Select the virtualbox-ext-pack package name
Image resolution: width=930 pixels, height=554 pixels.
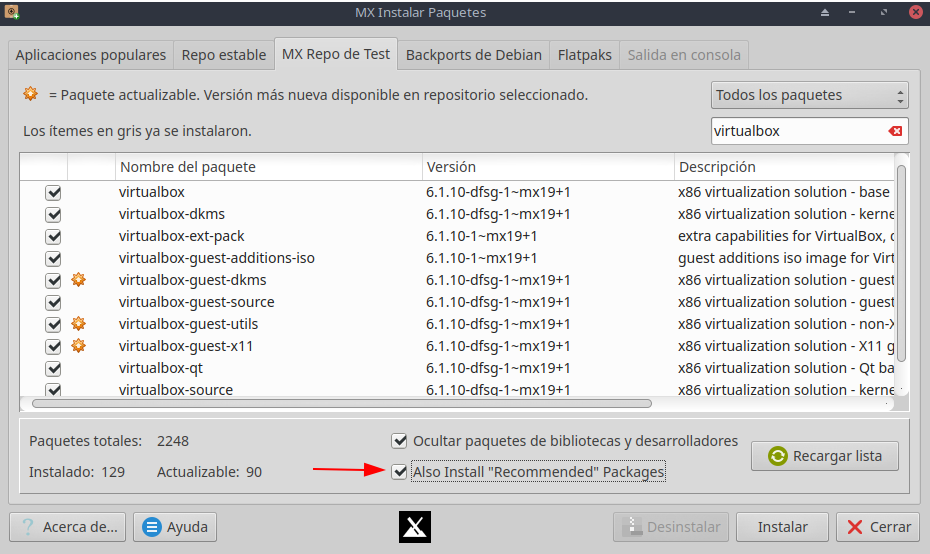point(181,236)
